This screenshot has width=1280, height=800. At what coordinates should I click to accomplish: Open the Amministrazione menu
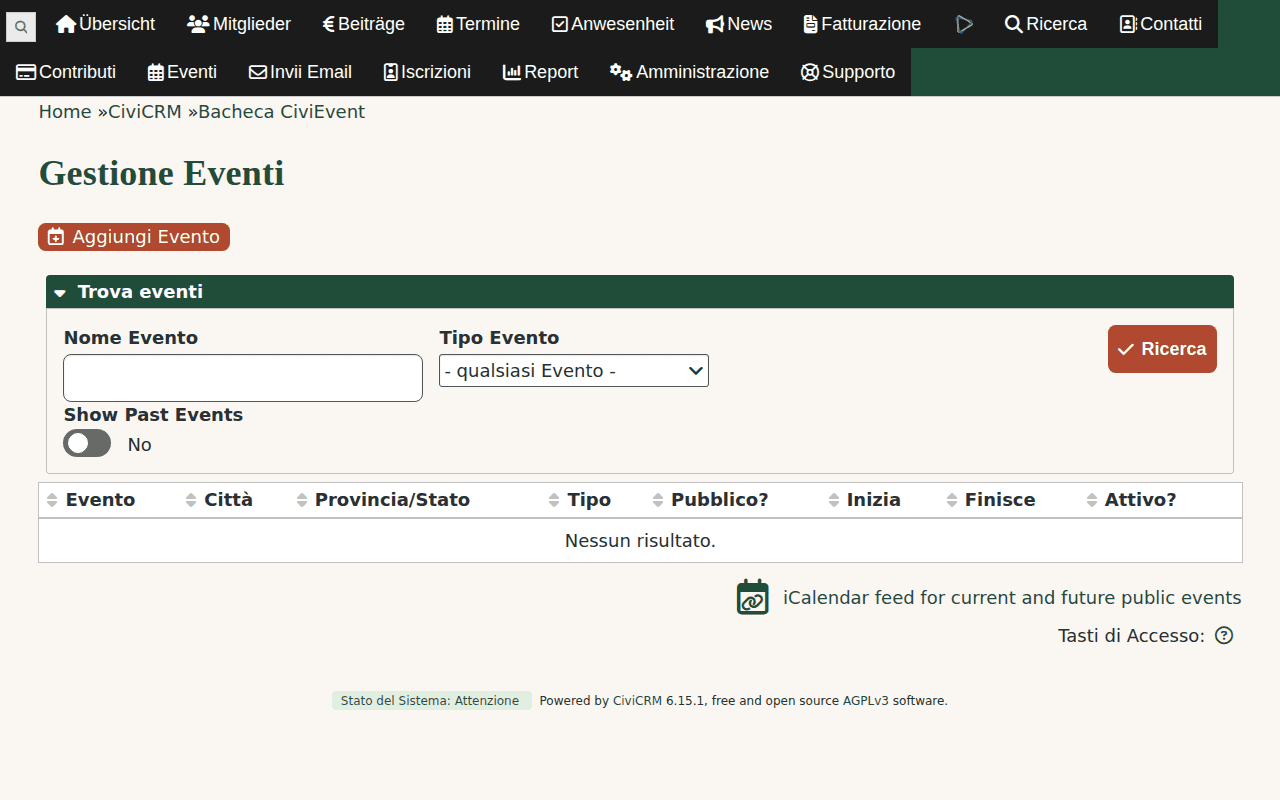tap(689, 72)
